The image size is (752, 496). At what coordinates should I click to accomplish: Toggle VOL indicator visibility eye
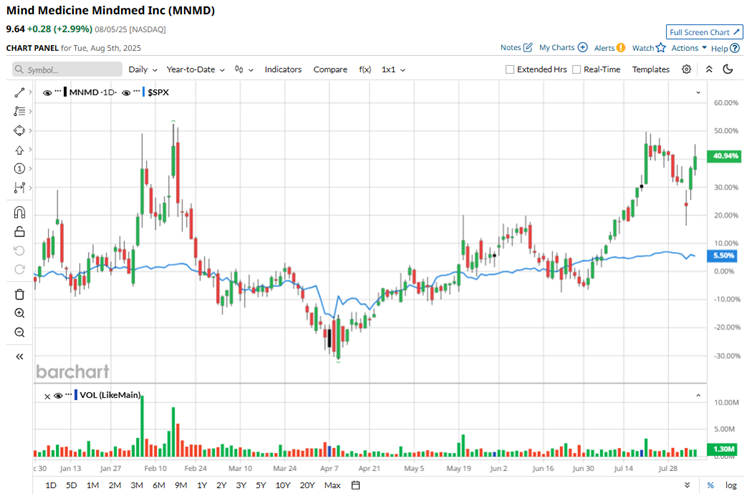[x=59, y=395]
